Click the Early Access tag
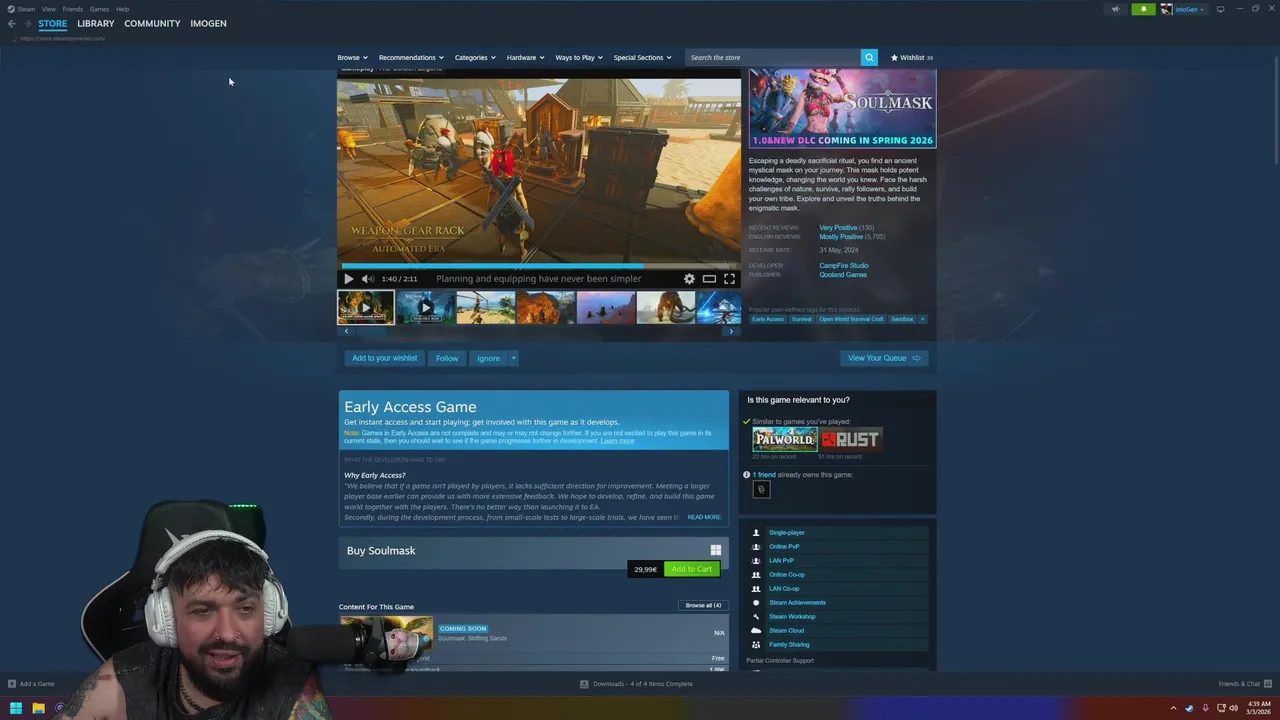This screenshot has height=720, width=1280. [x=768, y=319]
